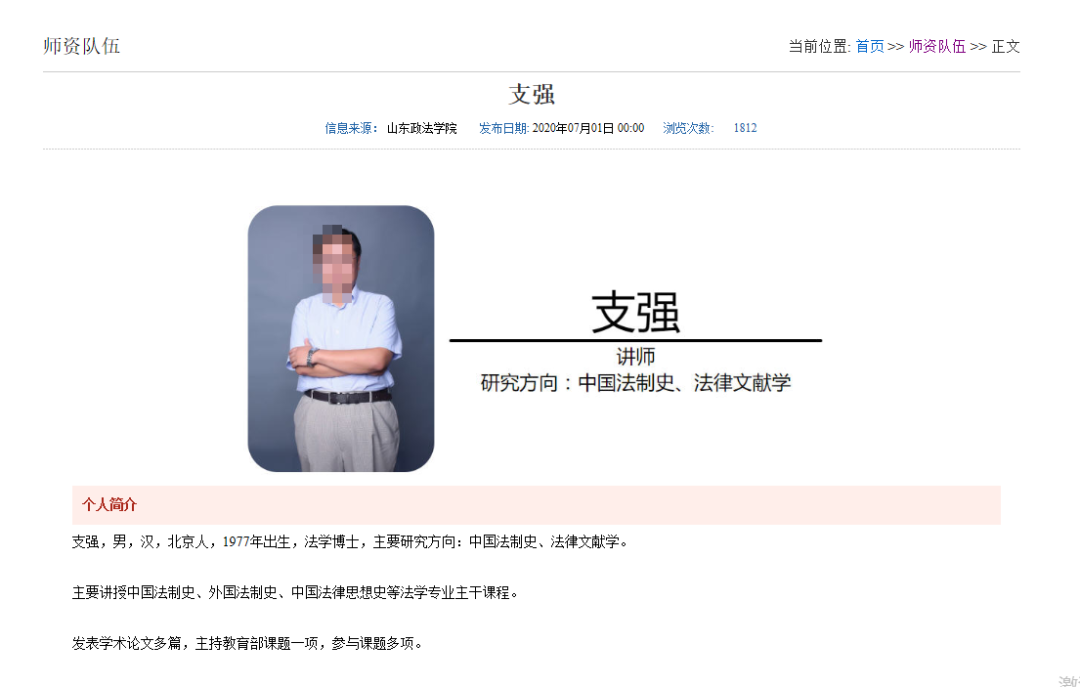Click the 当前位置 label
The width and height of the screenshot is (1080, 687).
[820, 46]
